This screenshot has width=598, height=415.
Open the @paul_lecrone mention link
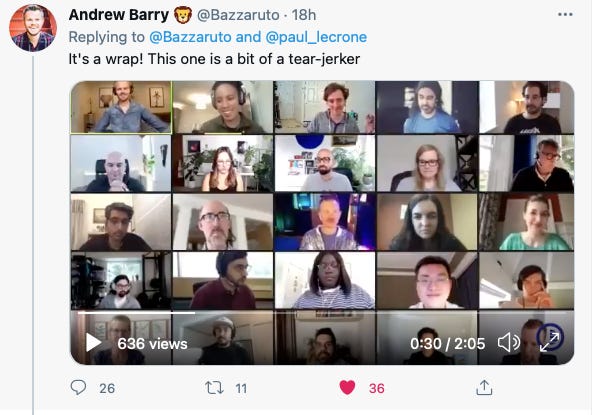316,37
